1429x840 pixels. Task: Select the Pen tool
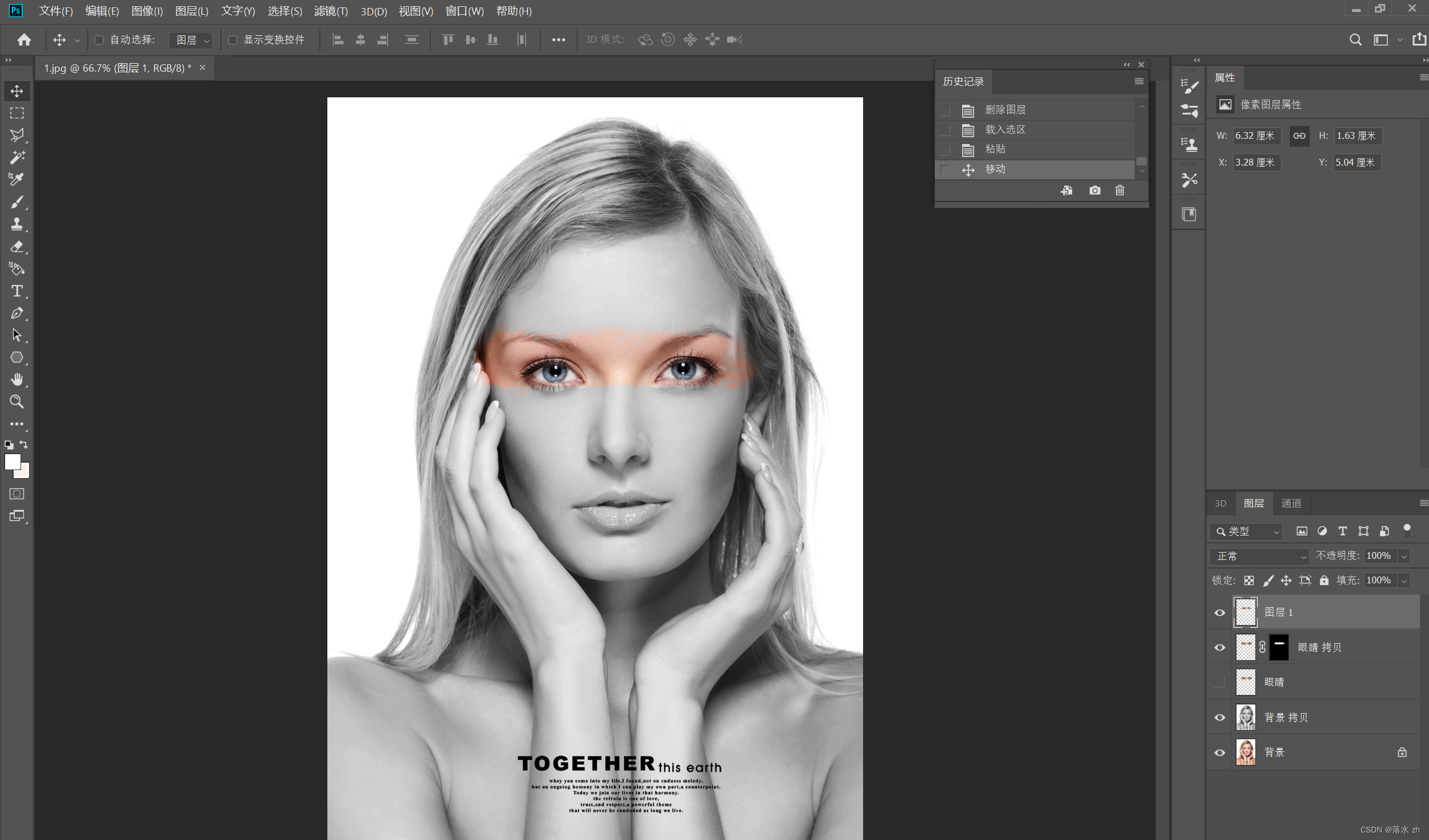click(17, 313)
